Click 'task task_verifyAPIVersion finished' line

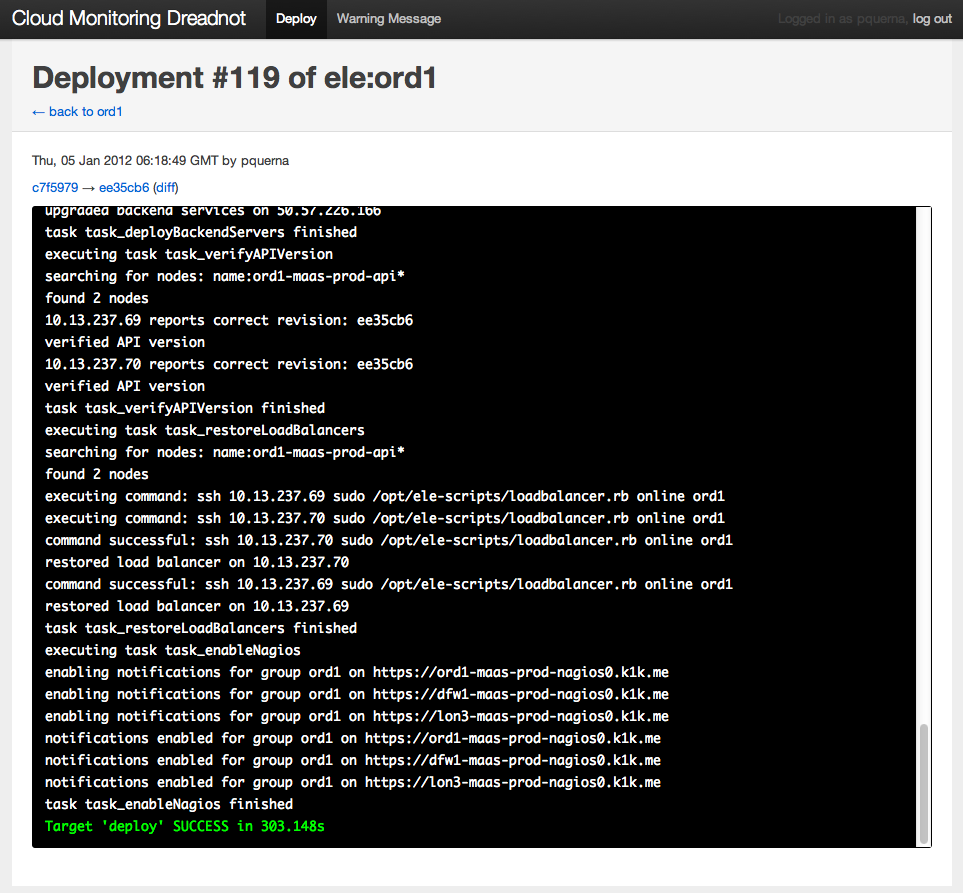pyautogui.click(x=185, y=408)
